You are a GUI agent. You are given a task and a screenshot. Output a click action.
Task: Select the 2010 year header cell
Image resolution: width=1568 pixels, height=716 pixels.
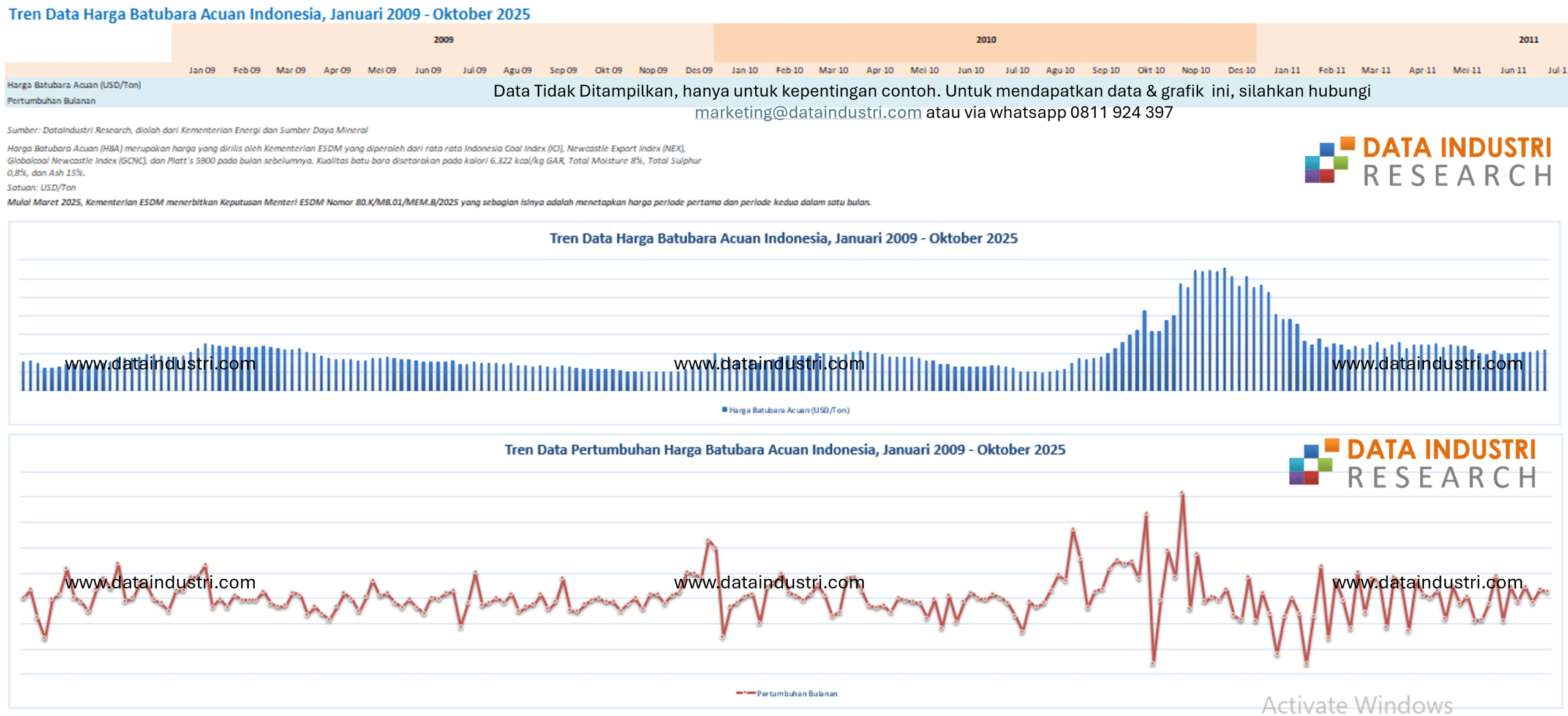click(985, 40)
